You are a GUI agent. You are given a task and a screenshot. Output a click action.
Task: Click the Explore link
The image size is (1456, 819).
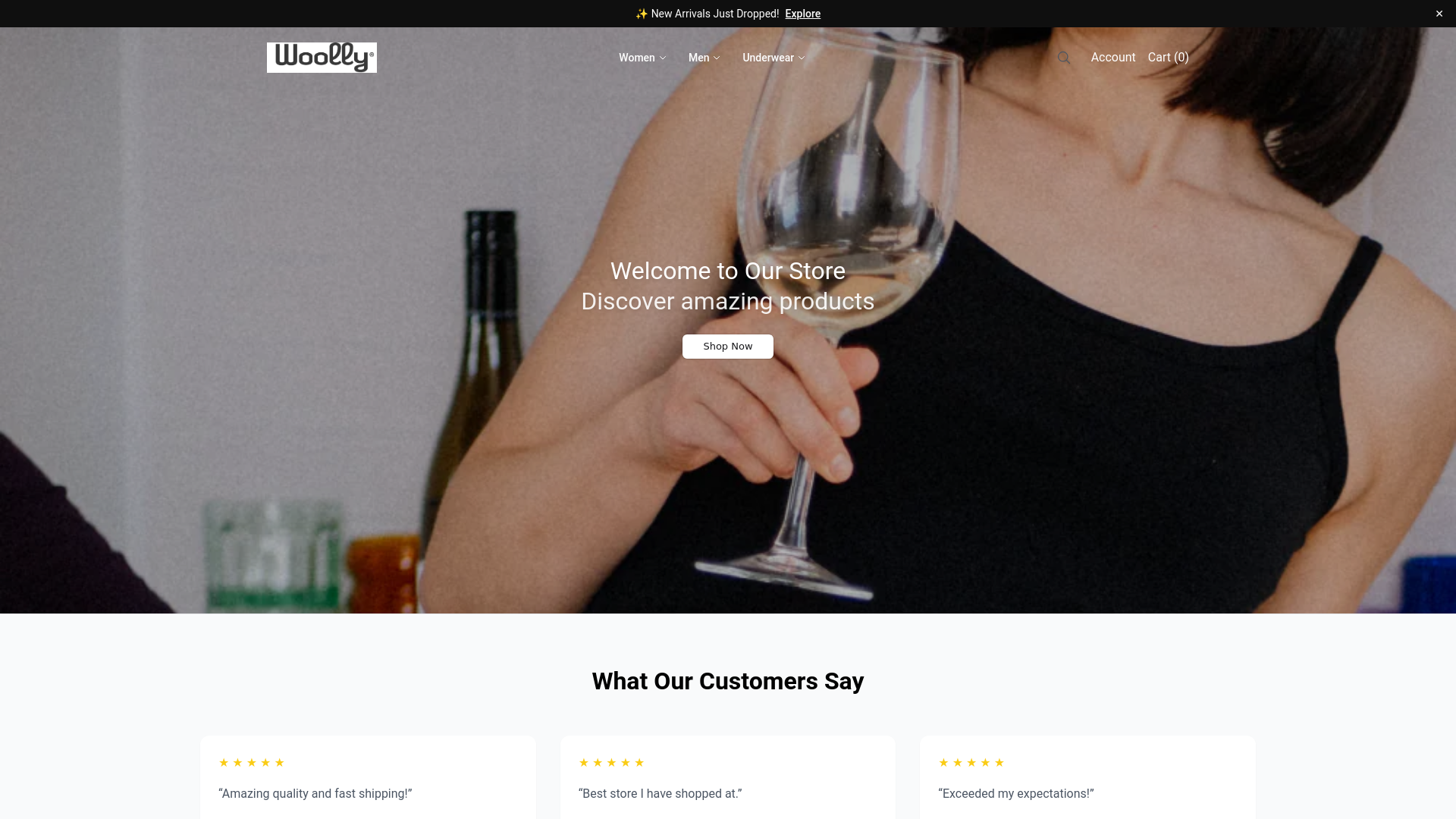pyautogui.click(x=802, y=14)
